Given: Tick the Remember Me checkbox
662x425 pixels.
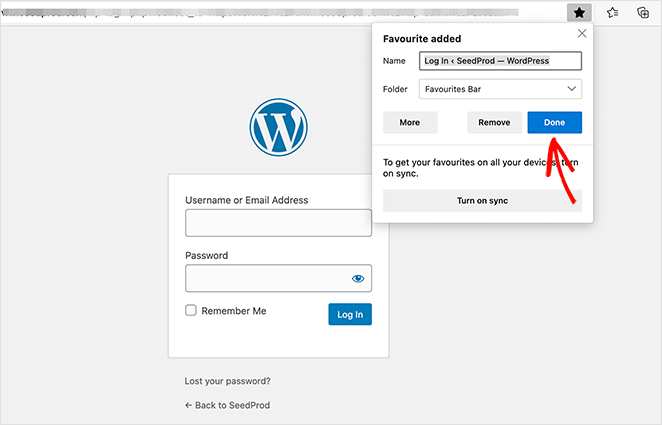Looking at the screenshot, I should tap(191, 311).
